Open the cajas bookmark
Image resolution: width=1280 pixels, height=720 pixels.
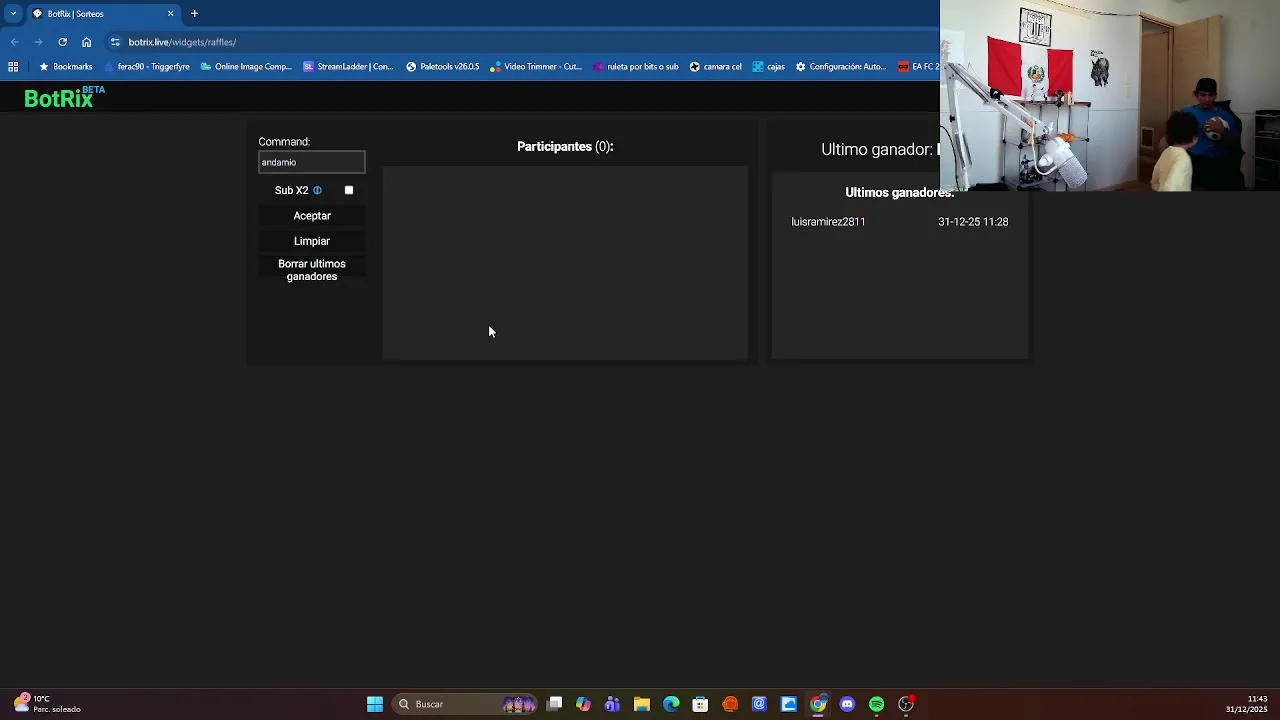click(x=768, y=67)
